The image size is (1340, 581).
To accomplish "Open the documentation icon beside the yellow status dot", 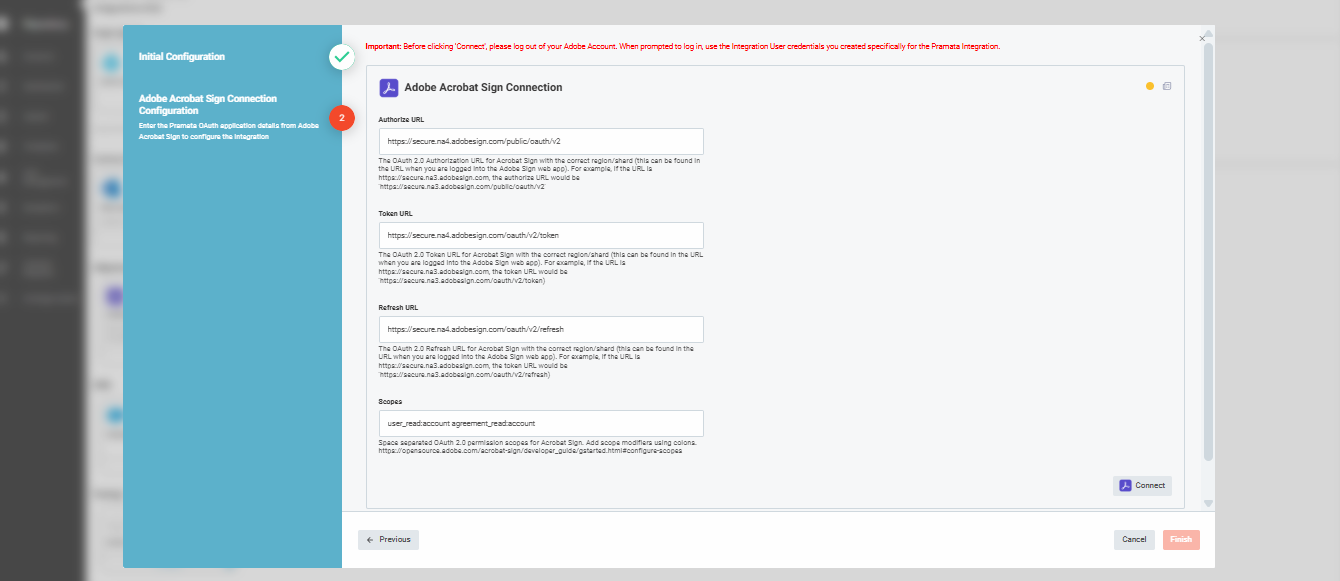I will click(1167, 86).
